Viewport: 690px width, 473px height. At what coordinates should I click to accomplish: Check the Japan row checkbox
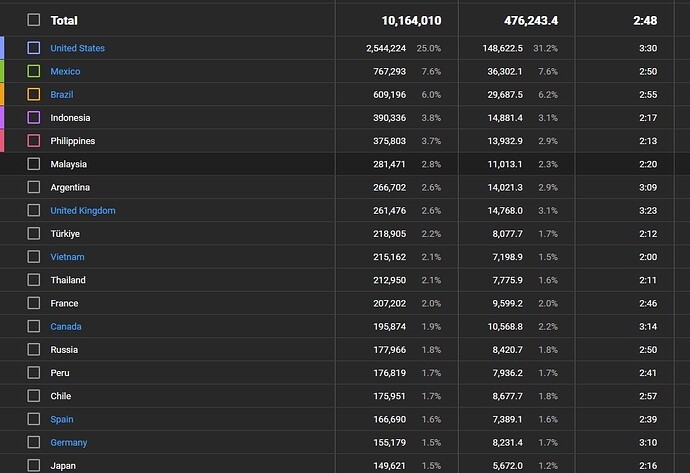[x=34, y=465]
